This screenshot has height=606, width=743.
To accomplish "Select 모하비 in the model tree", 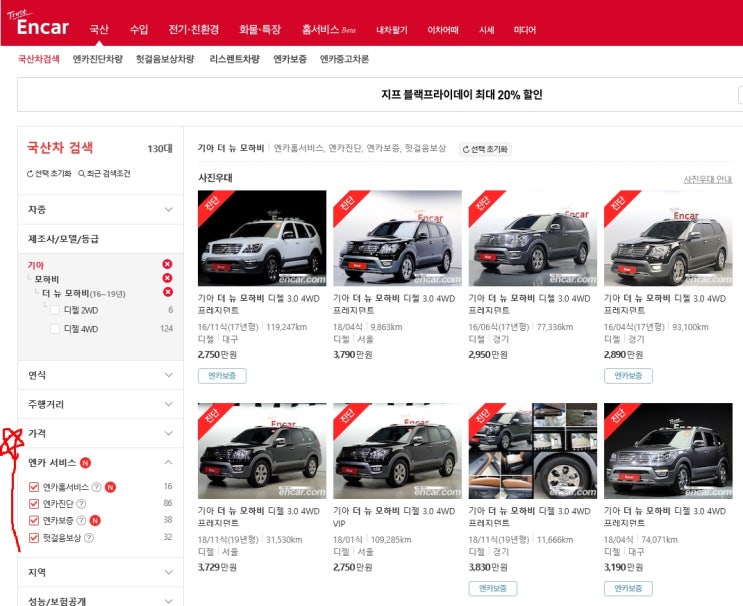I will pyautogui.click(x=47, y=280).
